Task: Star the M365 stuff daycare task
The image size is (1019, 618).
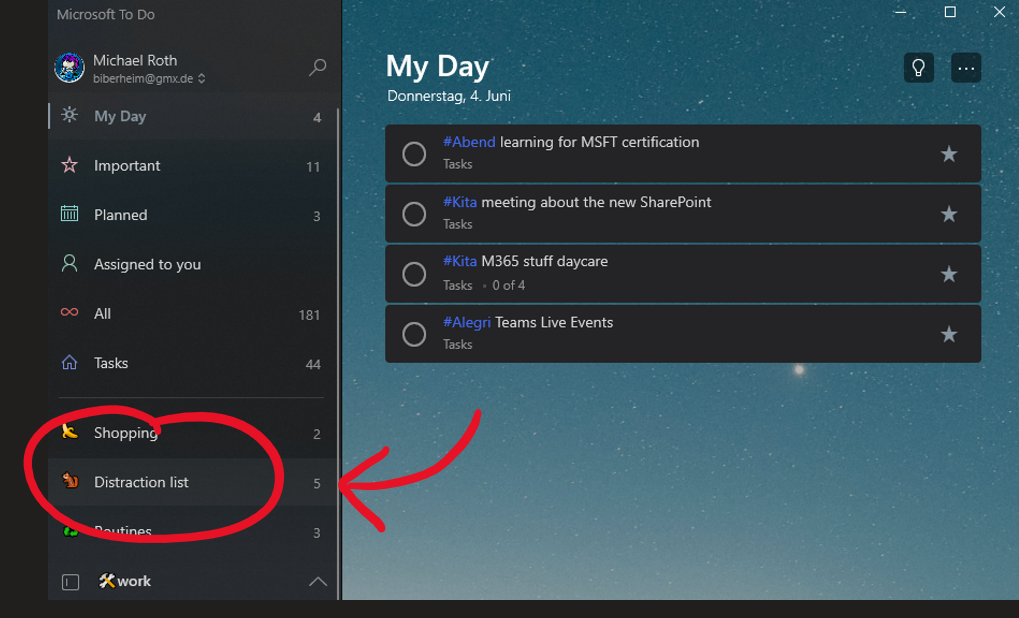Action: 949,274
